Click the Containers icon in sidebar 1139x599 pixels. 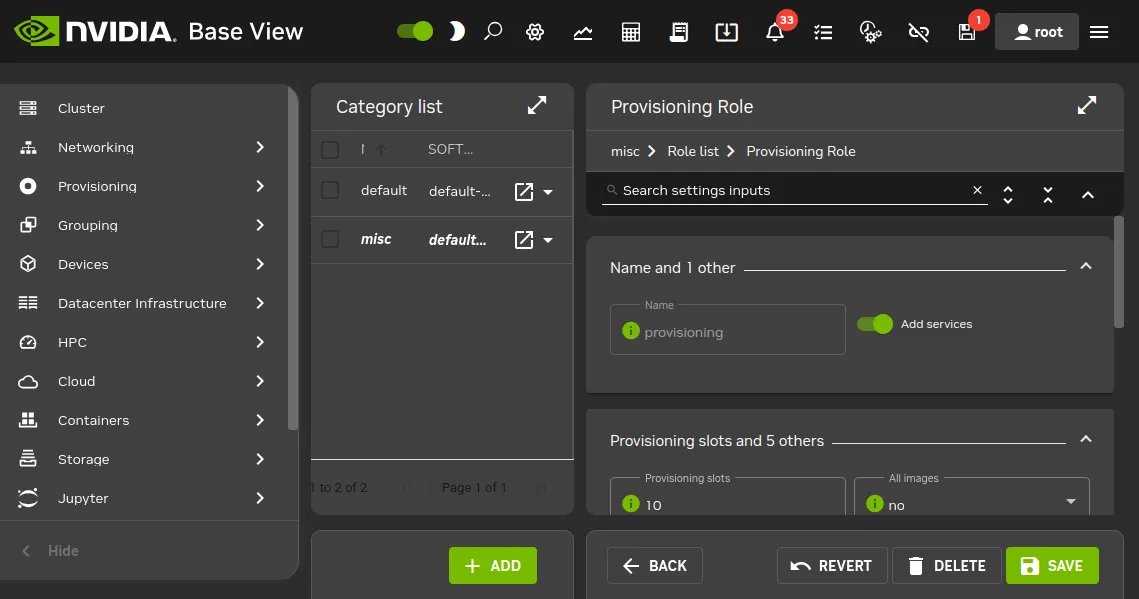(x=28, y=420)
